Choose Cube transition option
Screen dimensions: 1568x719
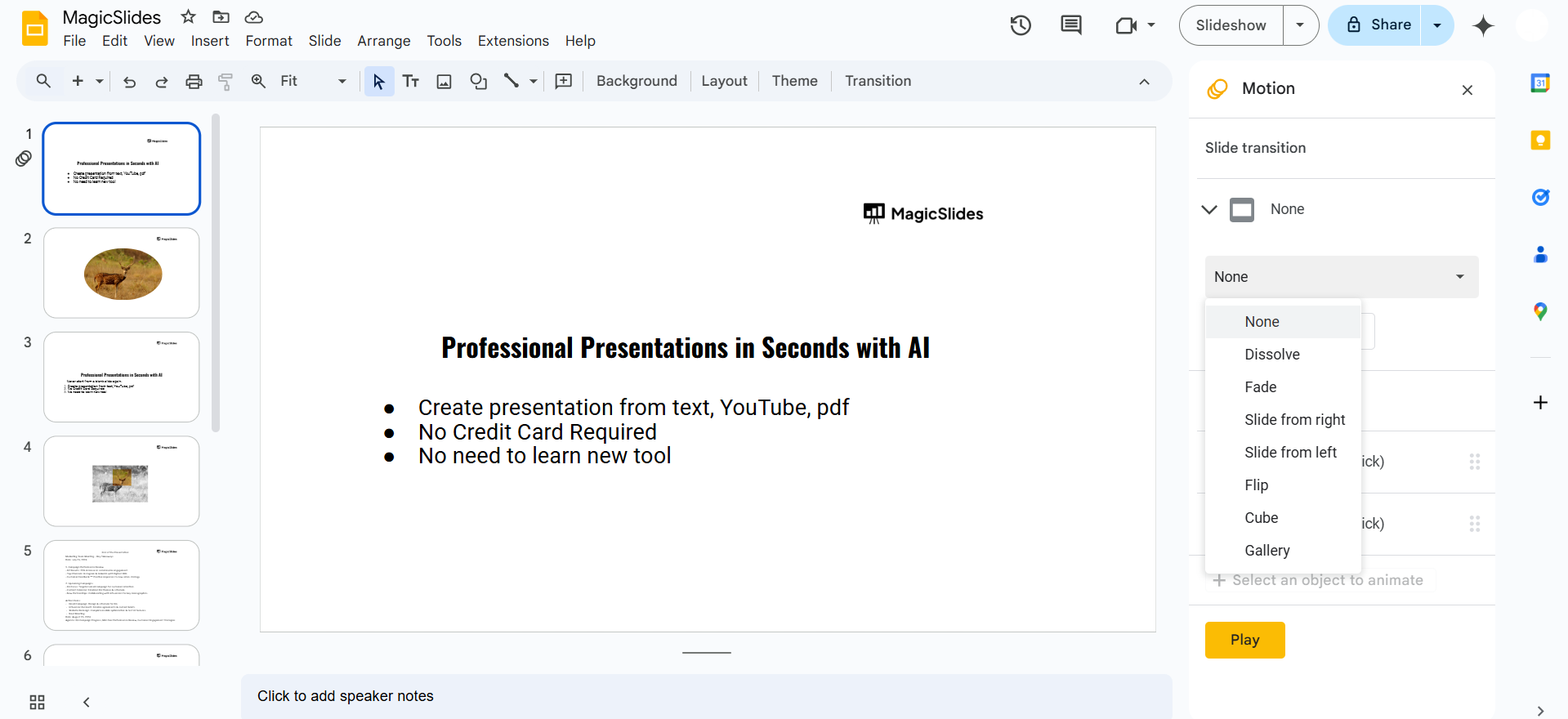[1283, 518]
